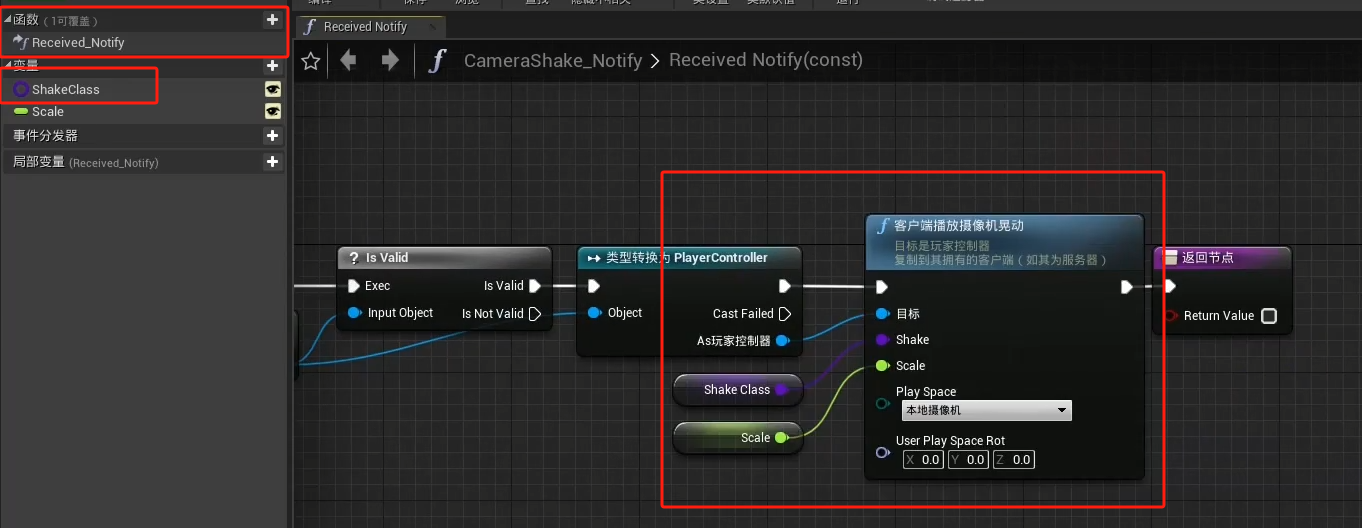Image resolution: width=1362 pixels, height=528 pixels.
Task: Click cast node exec output pin
Action: 785,286
